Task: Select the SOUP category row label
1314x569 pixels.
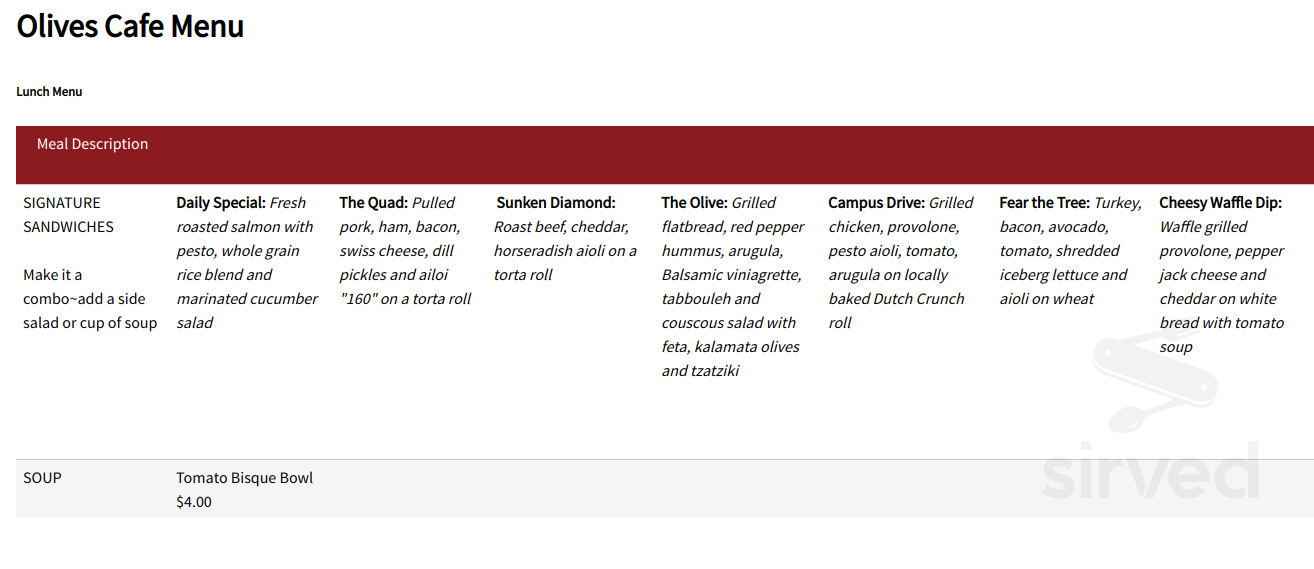Action: [x=42, y=478]
